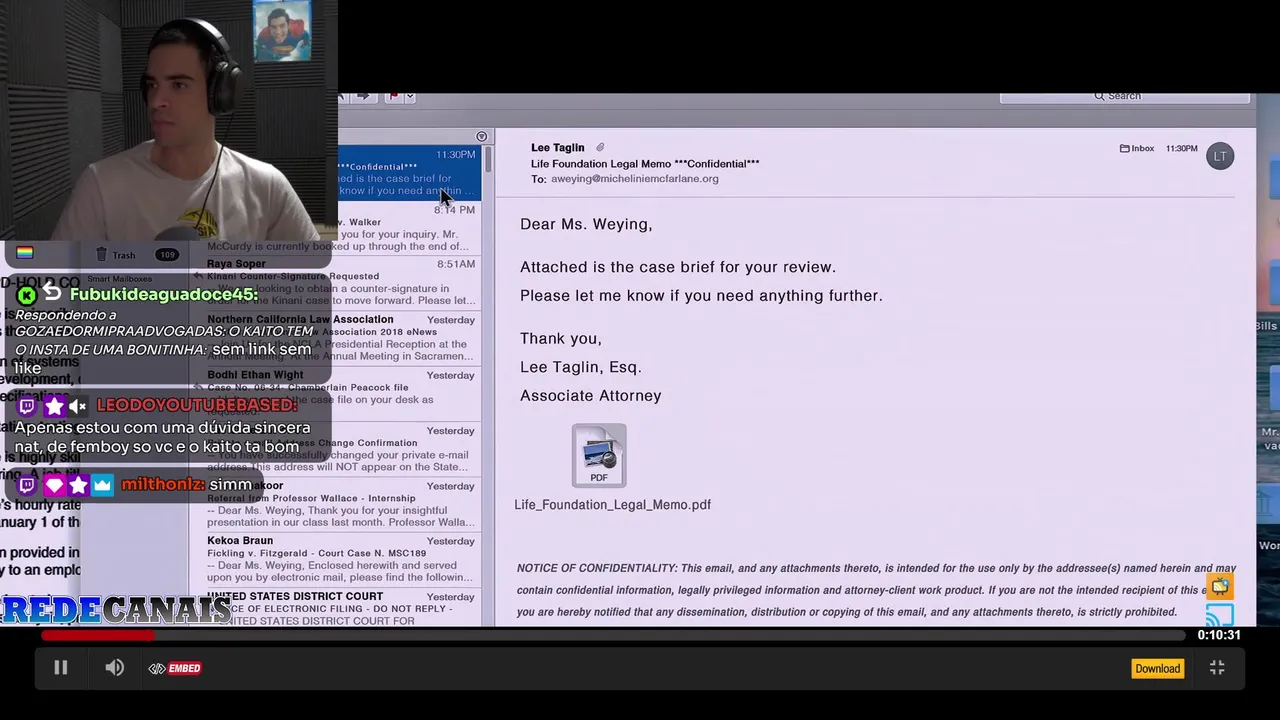This screenshot has height=720, width=1280.
Task: Click the paperclip icon next to Lee Taglin
Action: click(x=600, y=147)
